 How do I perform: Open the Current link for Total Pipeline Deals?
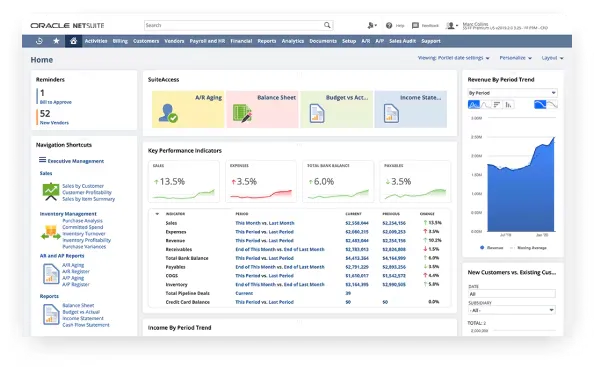click(x=244, y=293)
